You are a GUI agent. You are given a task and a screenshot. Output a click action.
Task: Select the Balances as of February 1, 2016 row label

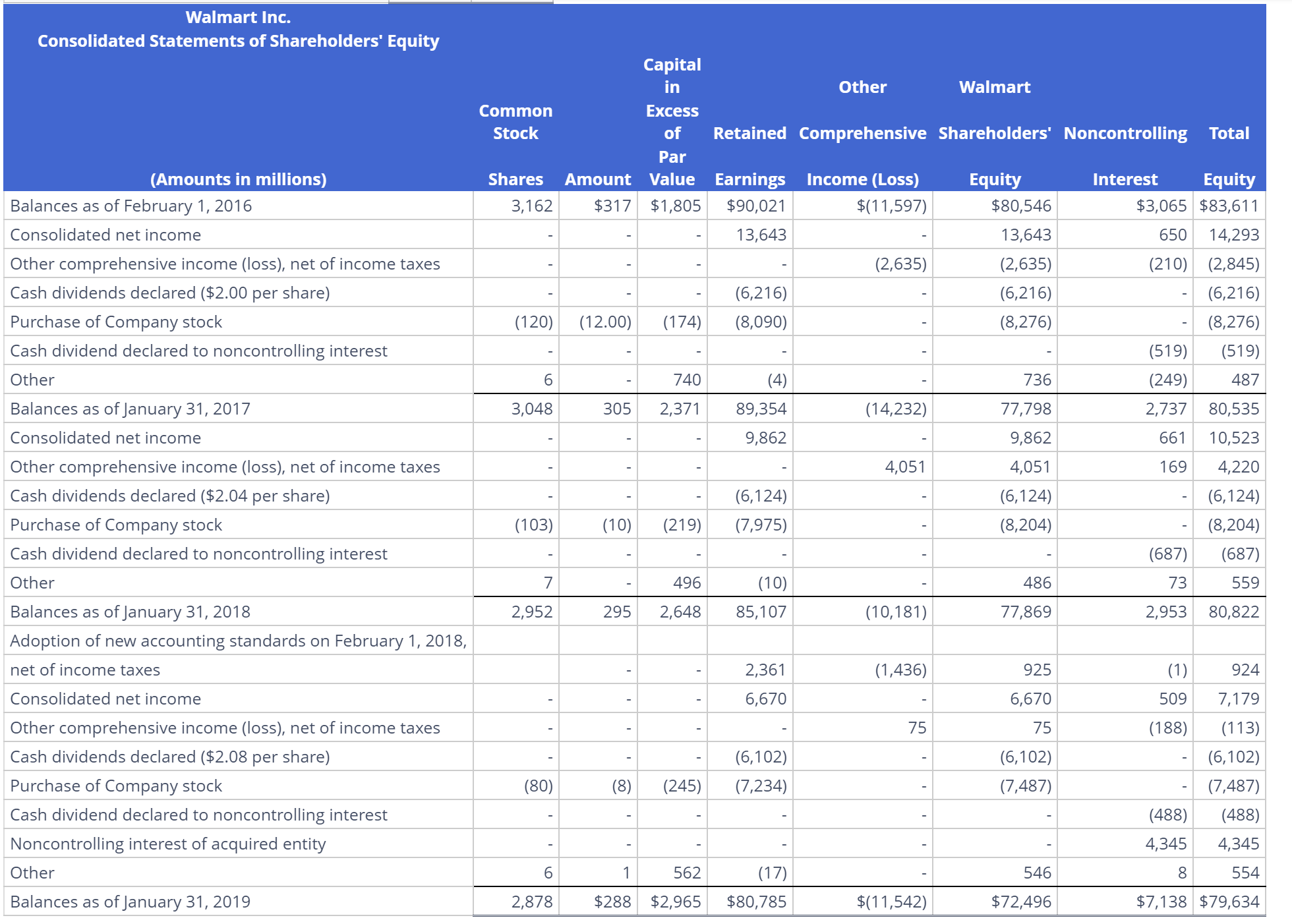pyautogui.click(x=129, y=205)
